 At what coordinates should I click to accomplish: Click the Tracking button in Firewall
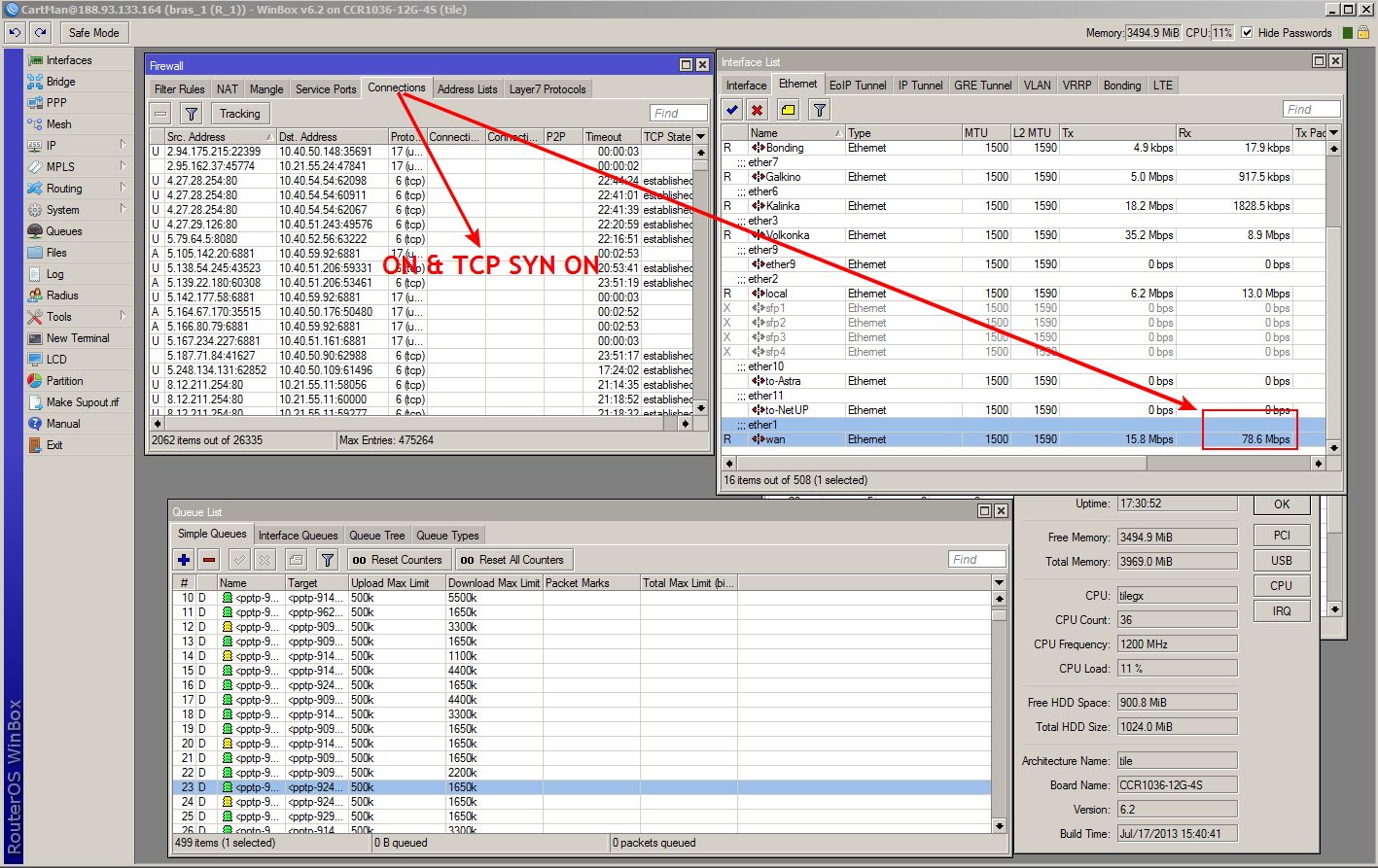pyautogui.click(x=239, y=114)
